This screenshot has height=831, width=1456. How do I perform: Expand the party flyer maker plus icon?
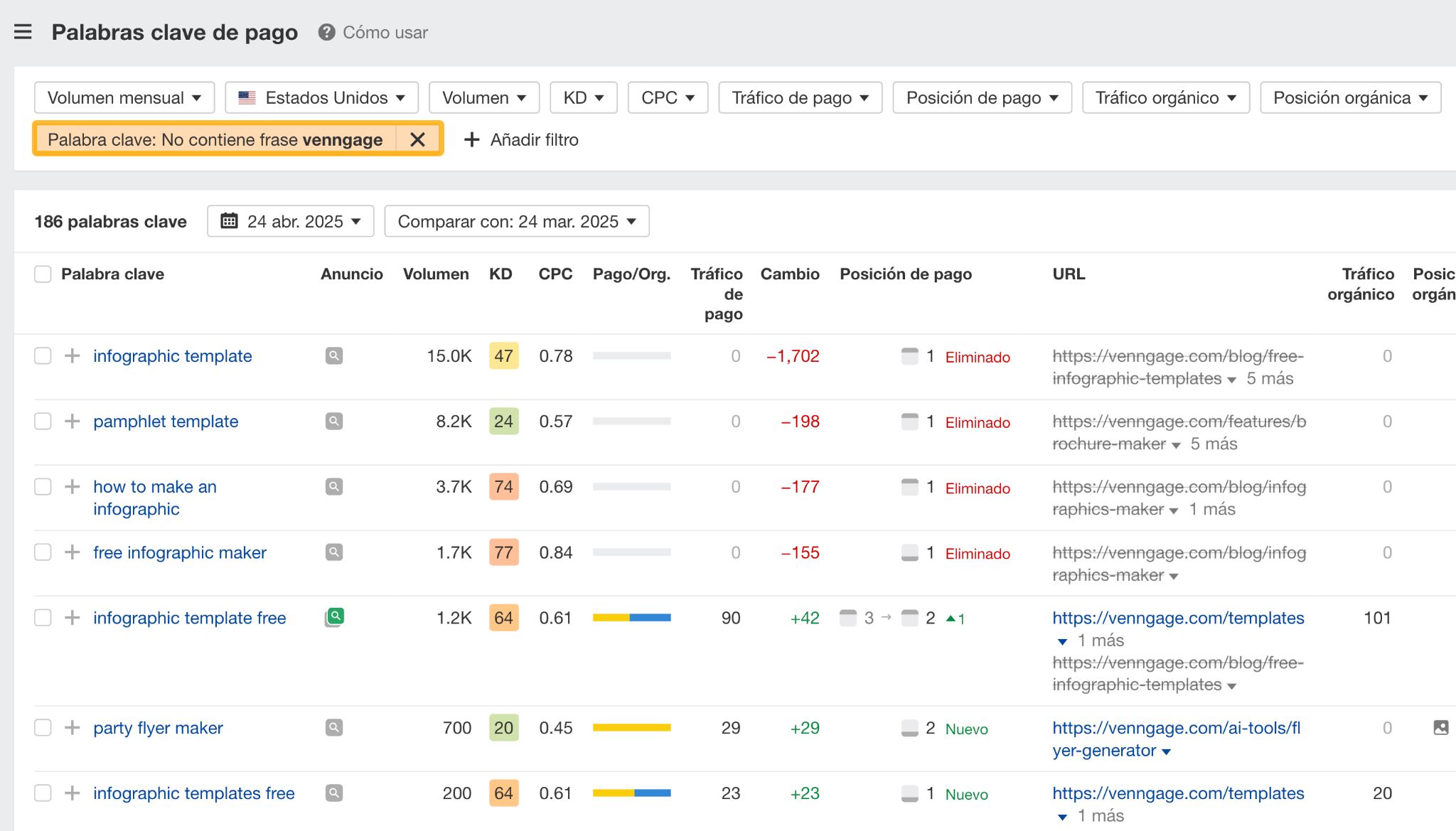coord(72,727)
